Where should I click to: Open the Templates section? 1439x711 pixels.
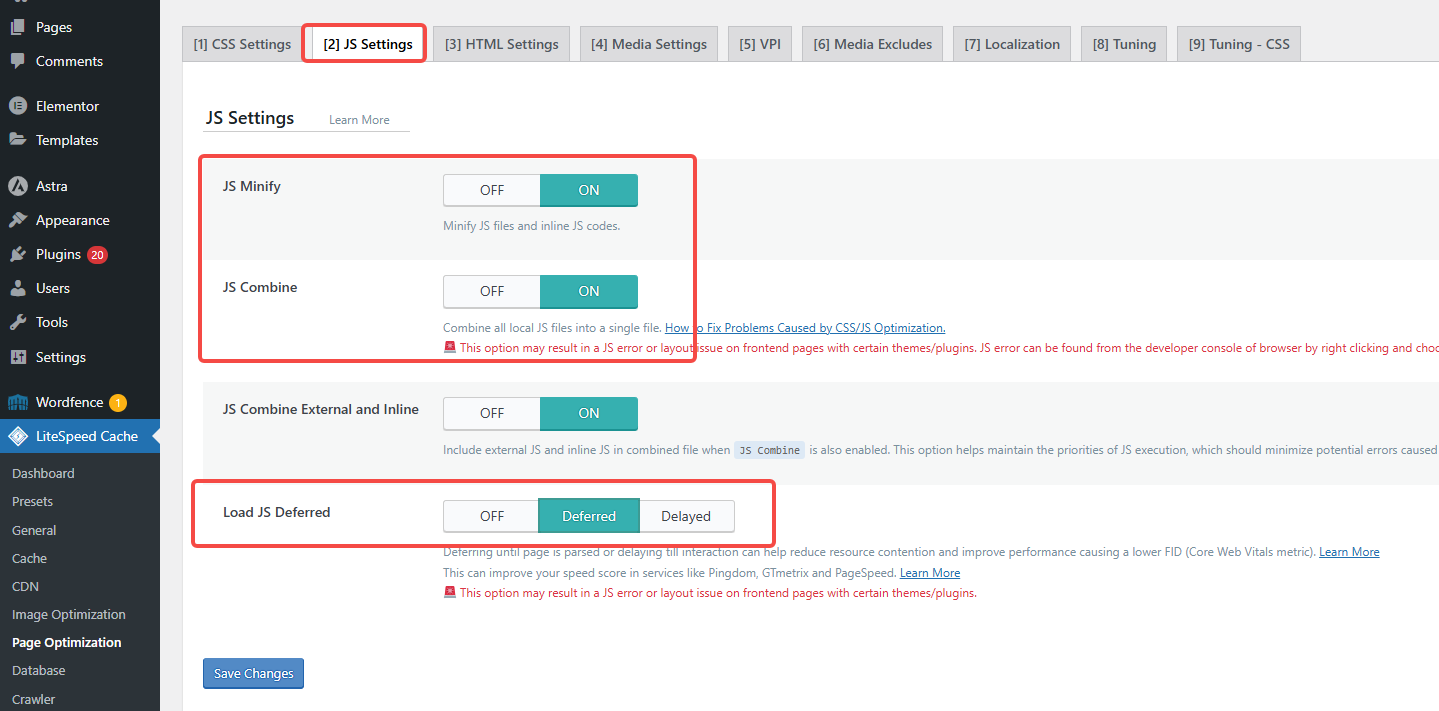coord(66,140)
